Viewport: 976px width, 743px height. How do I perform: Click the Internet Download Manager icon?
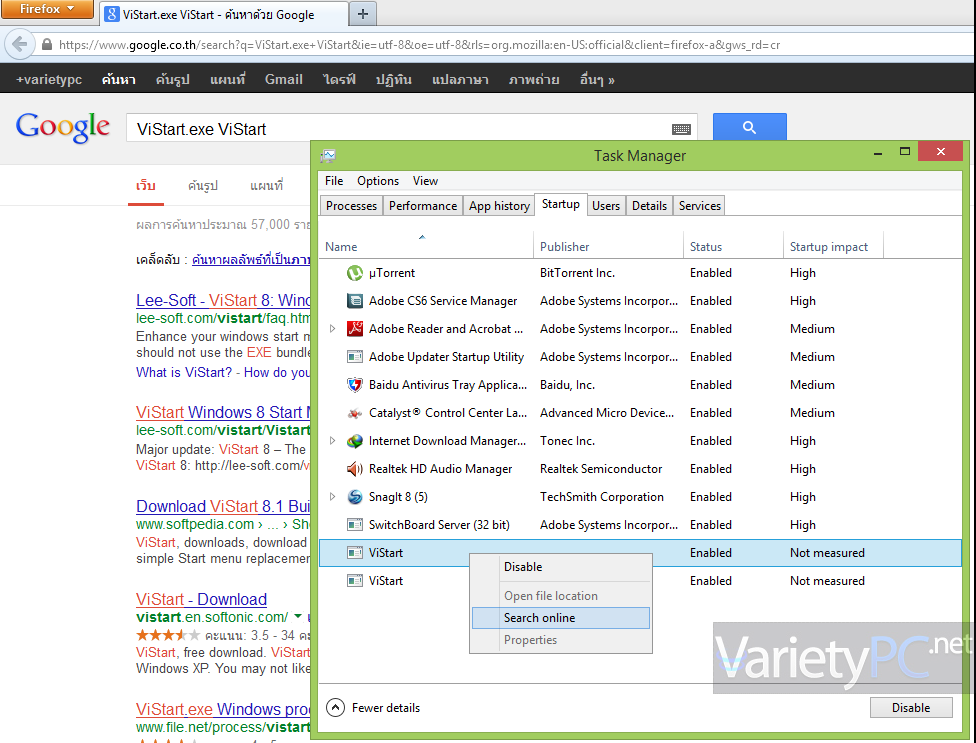[x=355, y=441]
